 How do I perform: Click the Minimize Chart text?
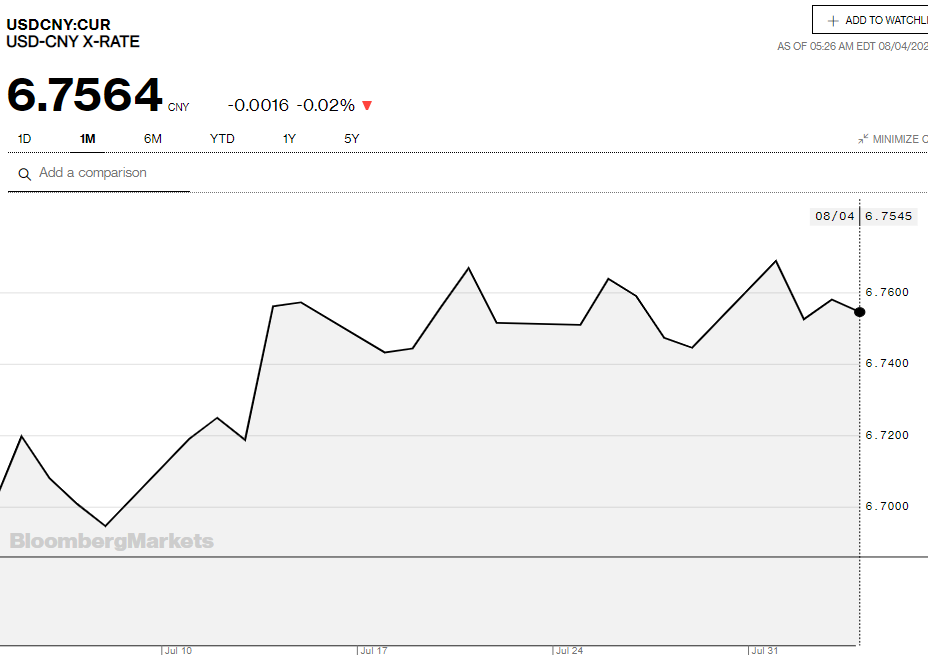[899, 139]
